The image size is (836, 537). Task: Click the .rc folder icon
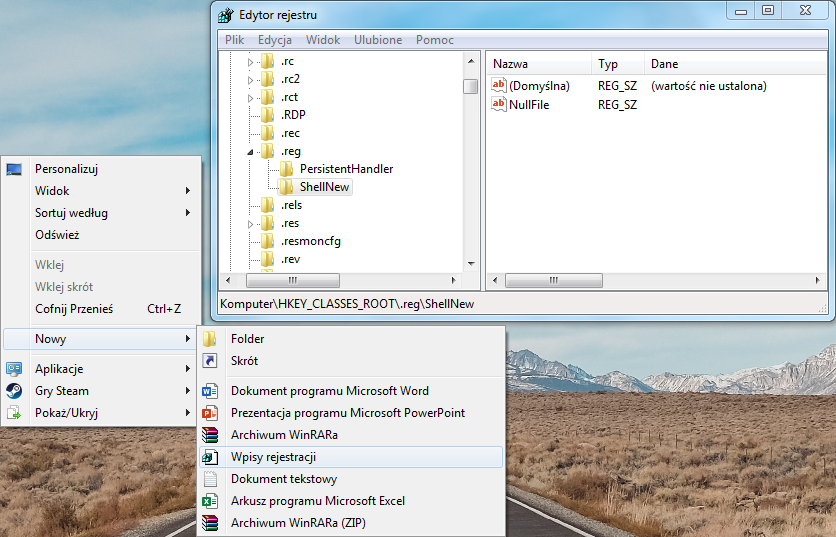point(267,61)
